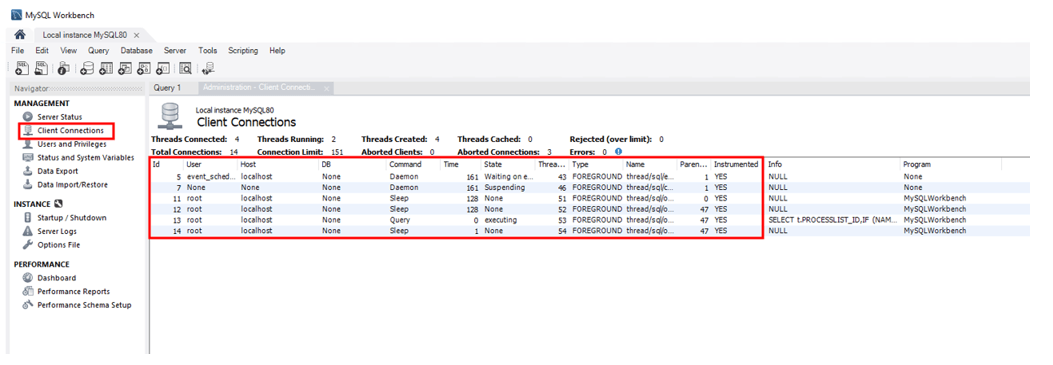Sort by the Info column header
The image size is (1053, 365).
pos(833,164)
